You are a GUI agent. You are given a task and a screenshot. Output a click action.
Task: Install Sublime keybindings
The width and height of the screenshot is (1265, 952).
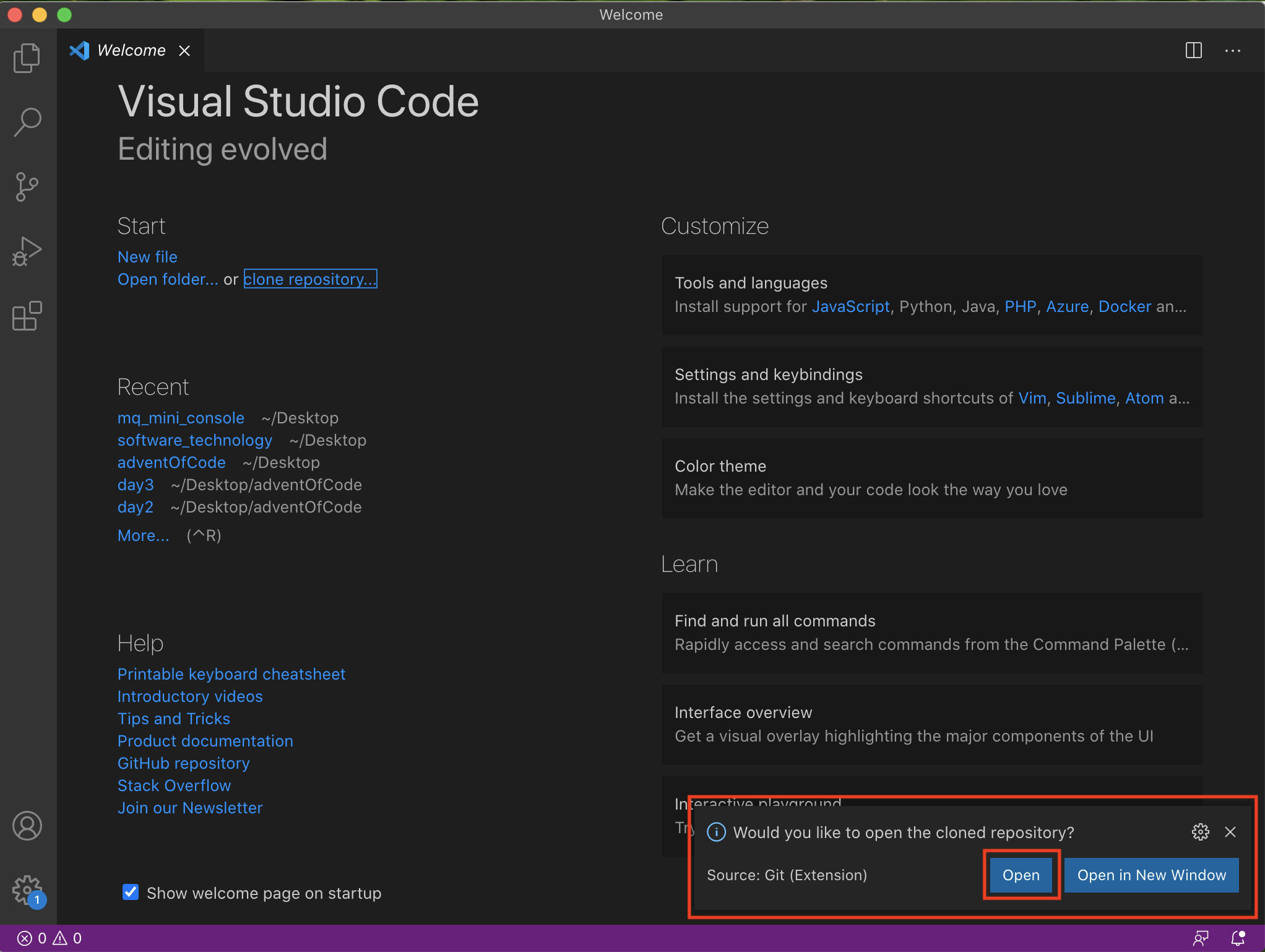1086,398
